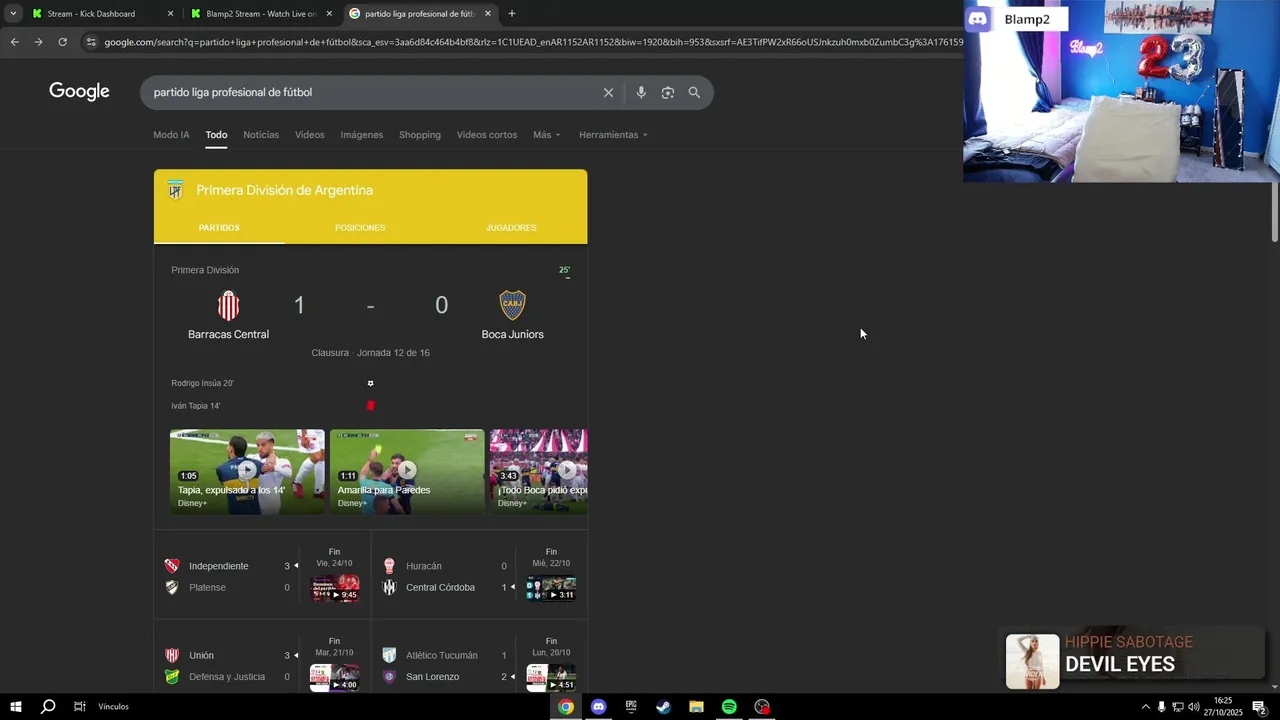Click the page vertical scrollbar thumb
The image size is (1280, 720).
coord(1275,212)
